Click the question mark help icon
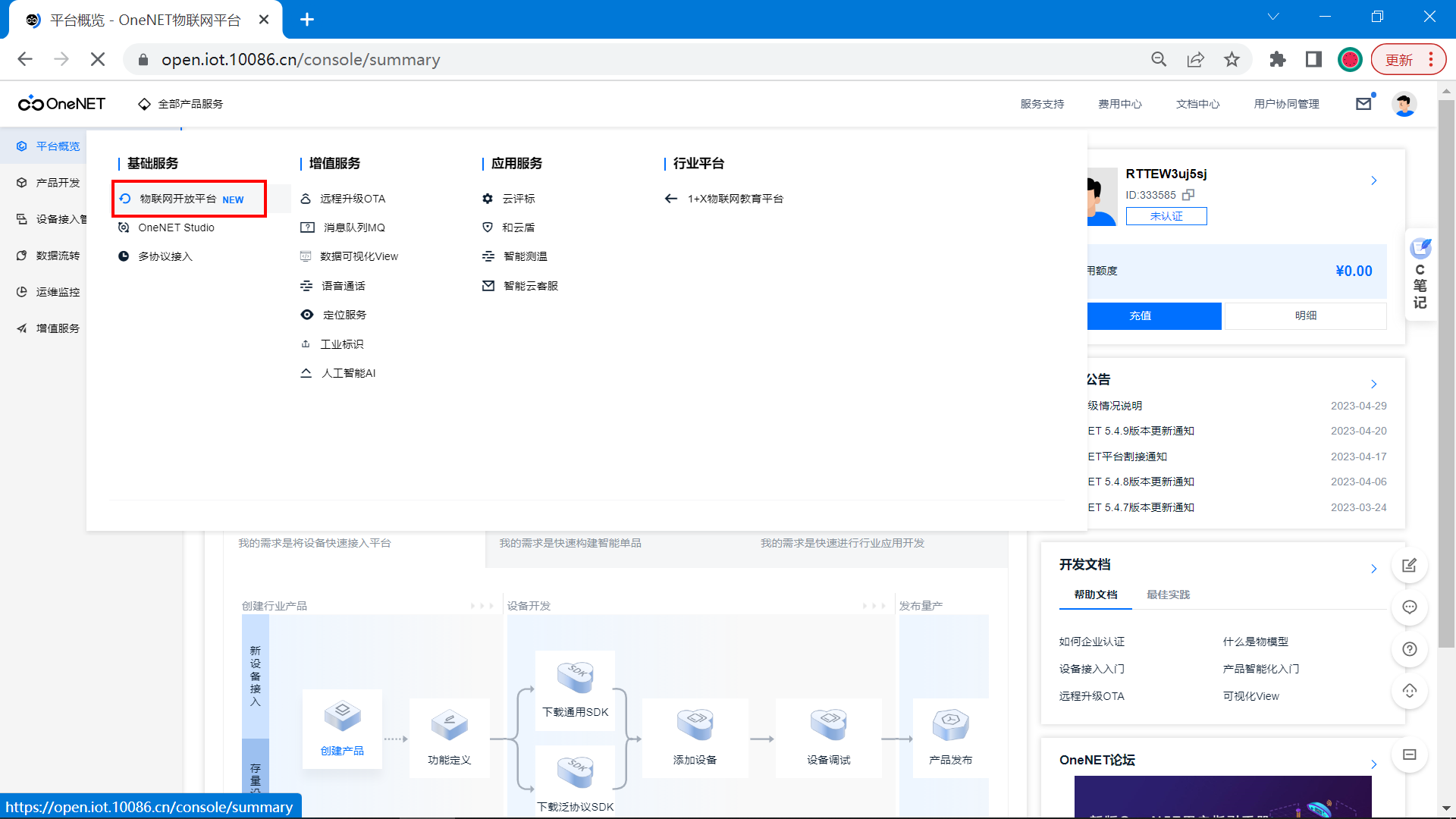The width and height of the screenshot is (1456, 819). click(1409, 649)
